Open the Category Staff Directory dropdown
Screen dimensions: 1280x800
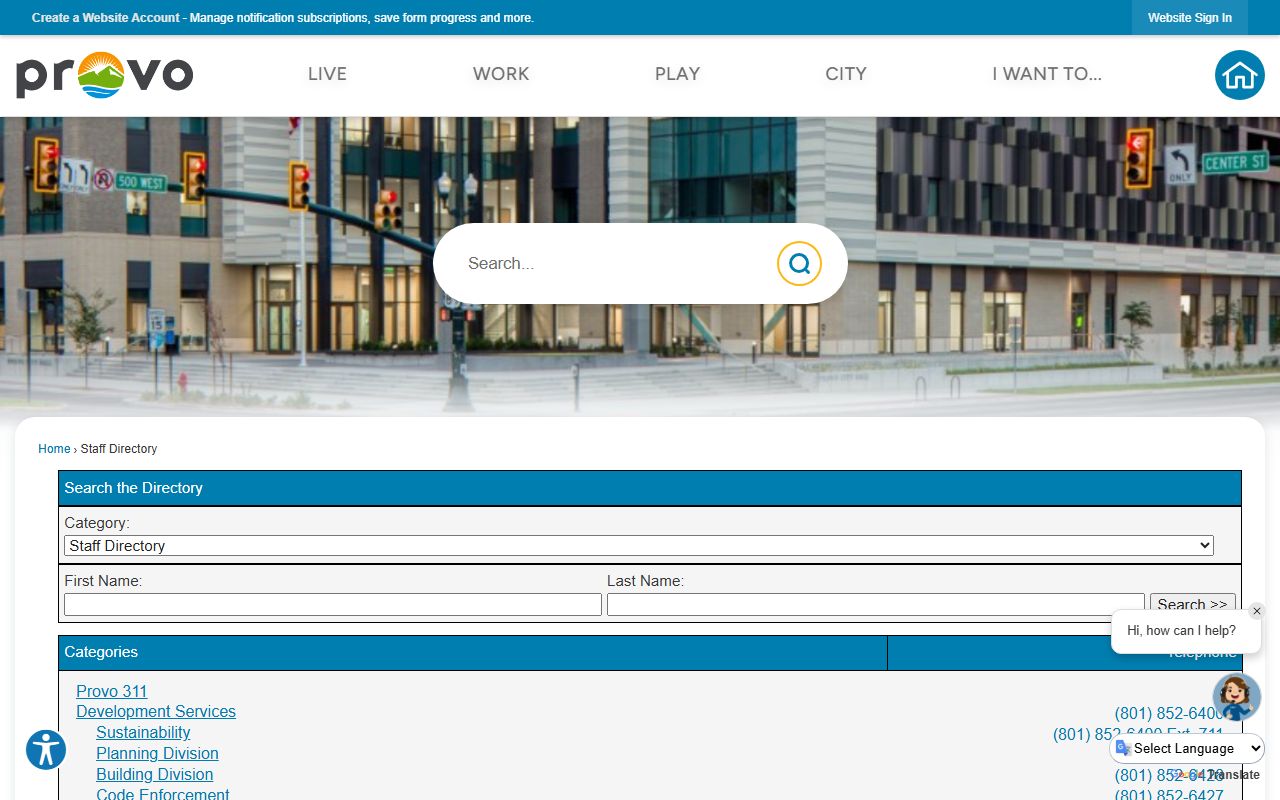click(x=639, y=546)
